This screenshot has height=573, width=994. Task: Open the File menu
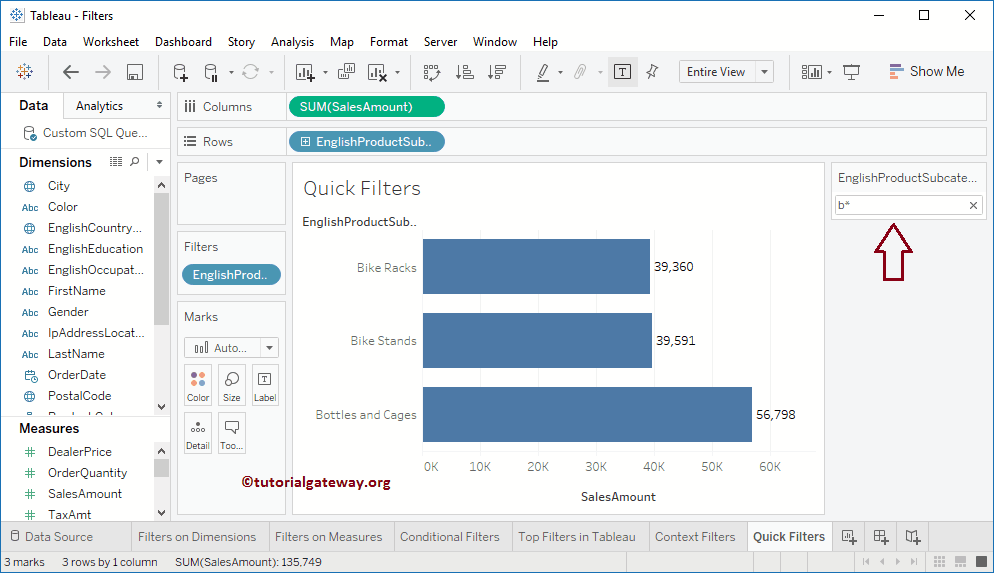coord(18,42)
